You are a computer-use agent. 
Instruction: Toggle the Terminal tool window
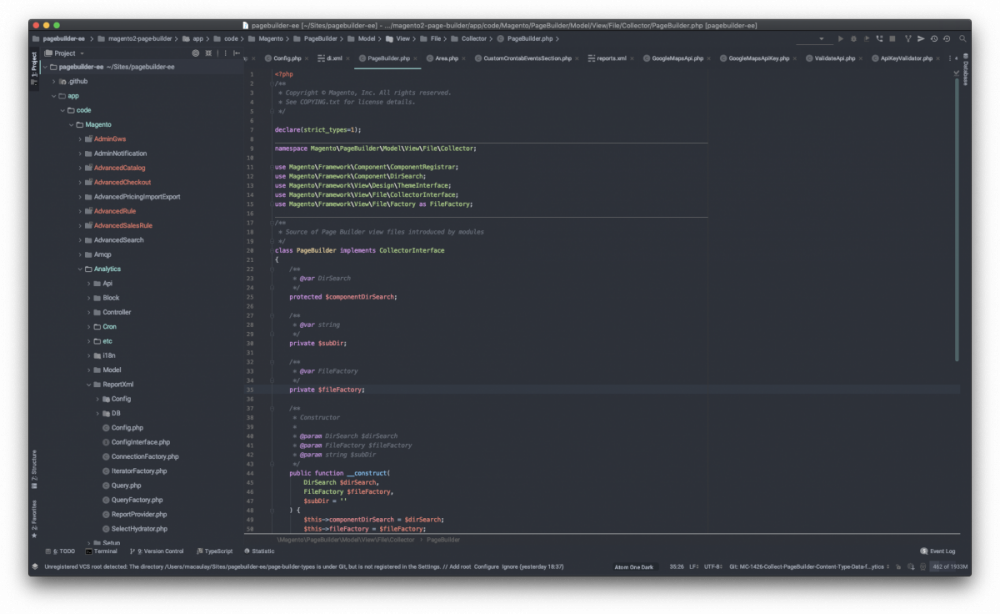(x=102, y=551)
